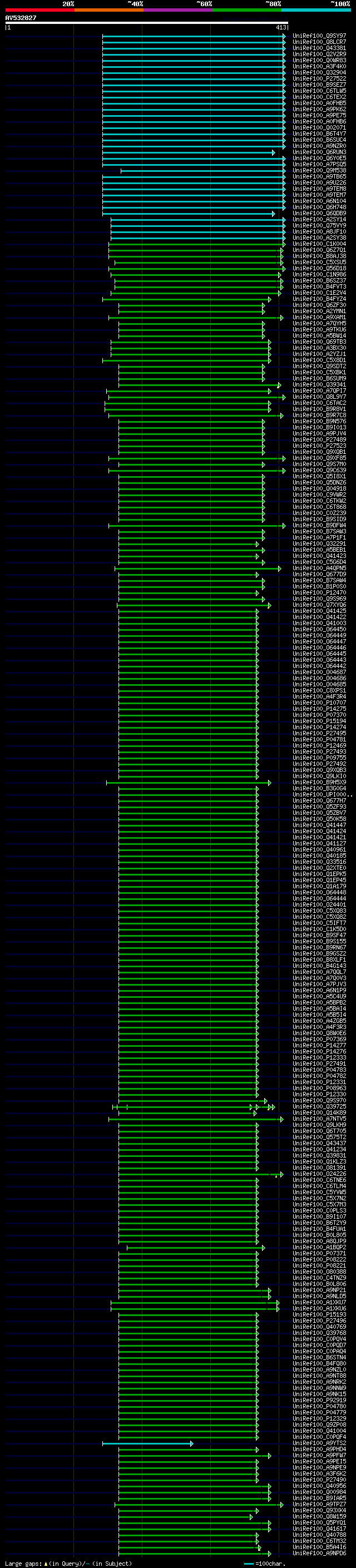
Task: Select label UniRef100_A9XAM1
Action: tap(319, 317)
